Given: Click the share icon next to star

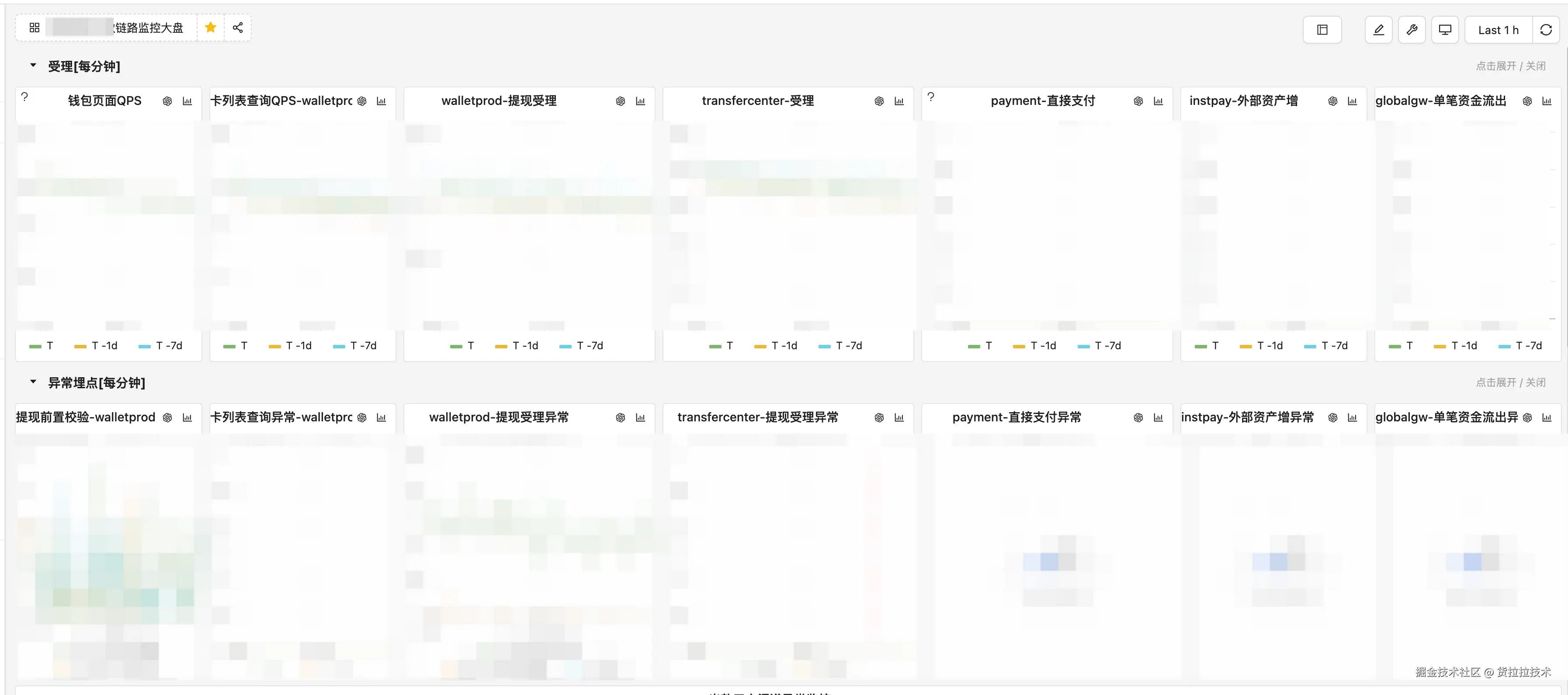Looking at the screenshot, I should (238, 28).
